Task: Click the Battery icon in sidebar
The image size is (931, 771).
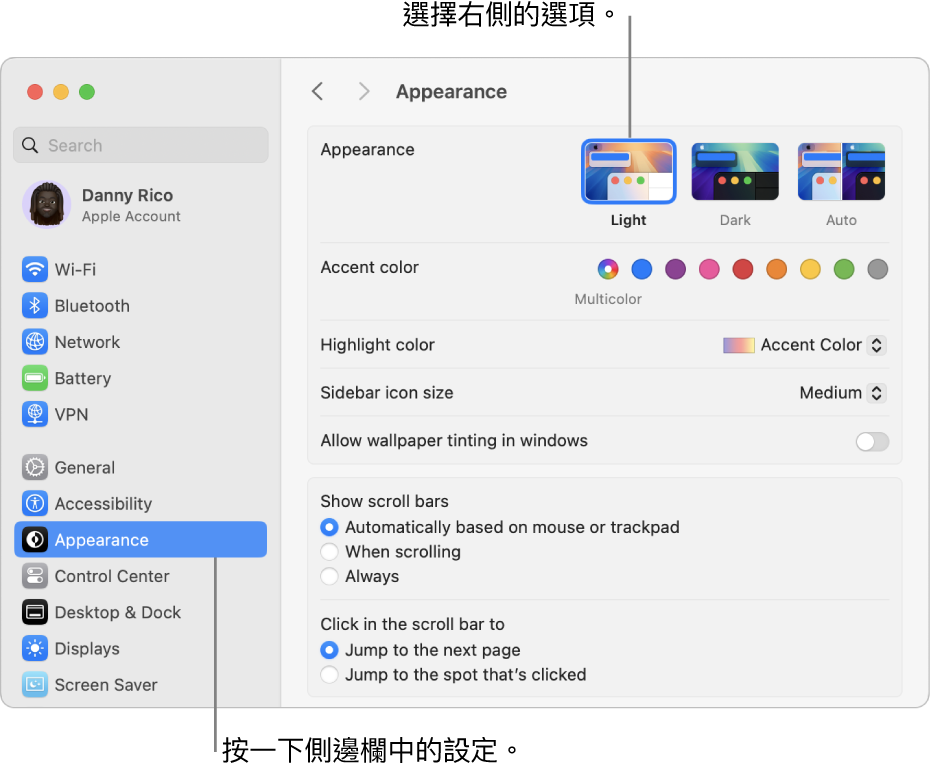Action: click(x=35, y=378)
